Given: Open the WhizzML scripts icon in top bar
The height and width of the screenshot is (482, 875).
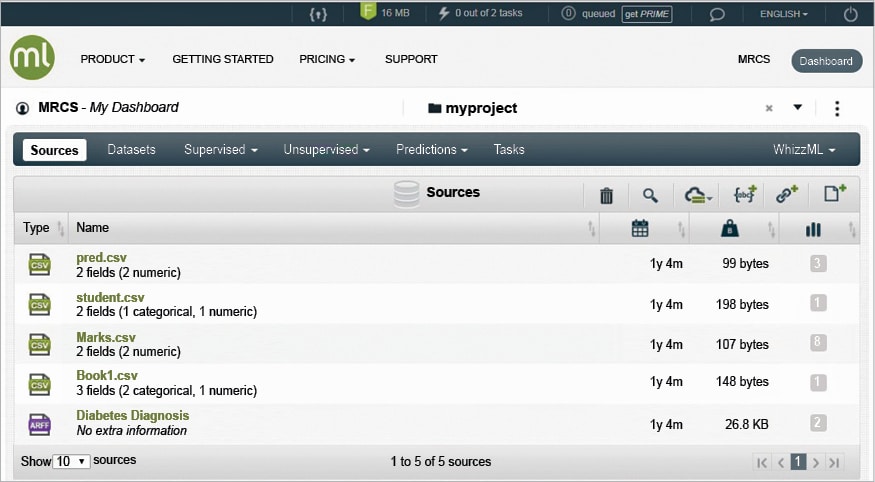Looking at the screenshot, I should point(318,14).
